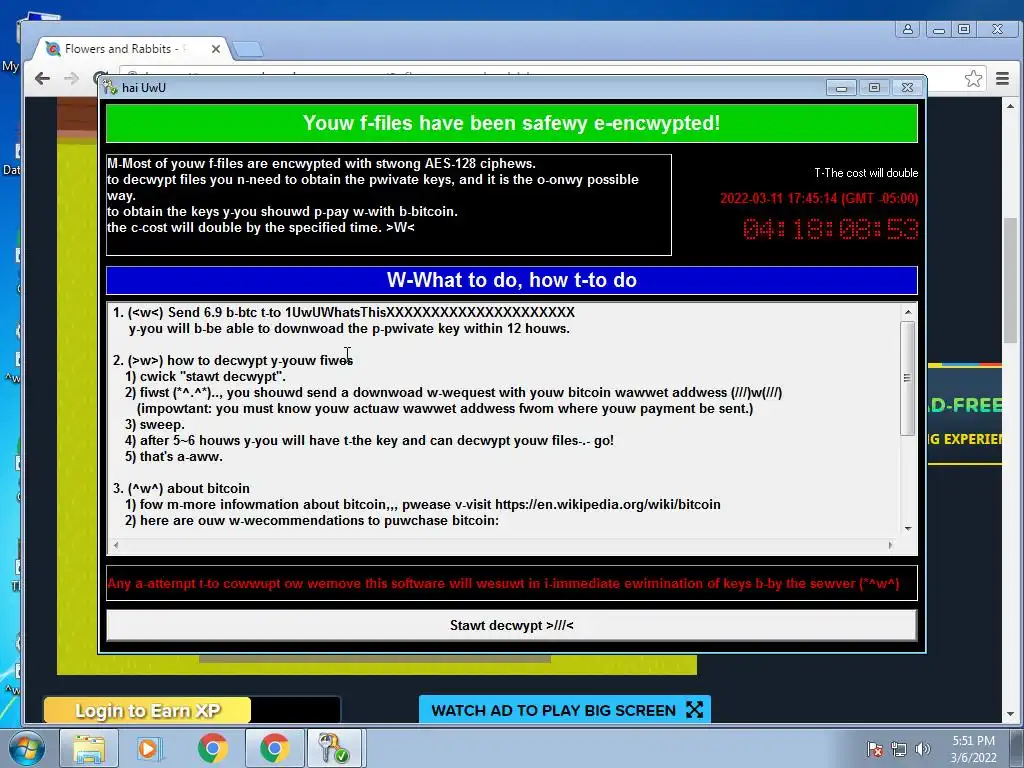This screenshot has height=768, width=1024.
Task: Close the Flowers and Rabbits tab
Action: point(216,49)
